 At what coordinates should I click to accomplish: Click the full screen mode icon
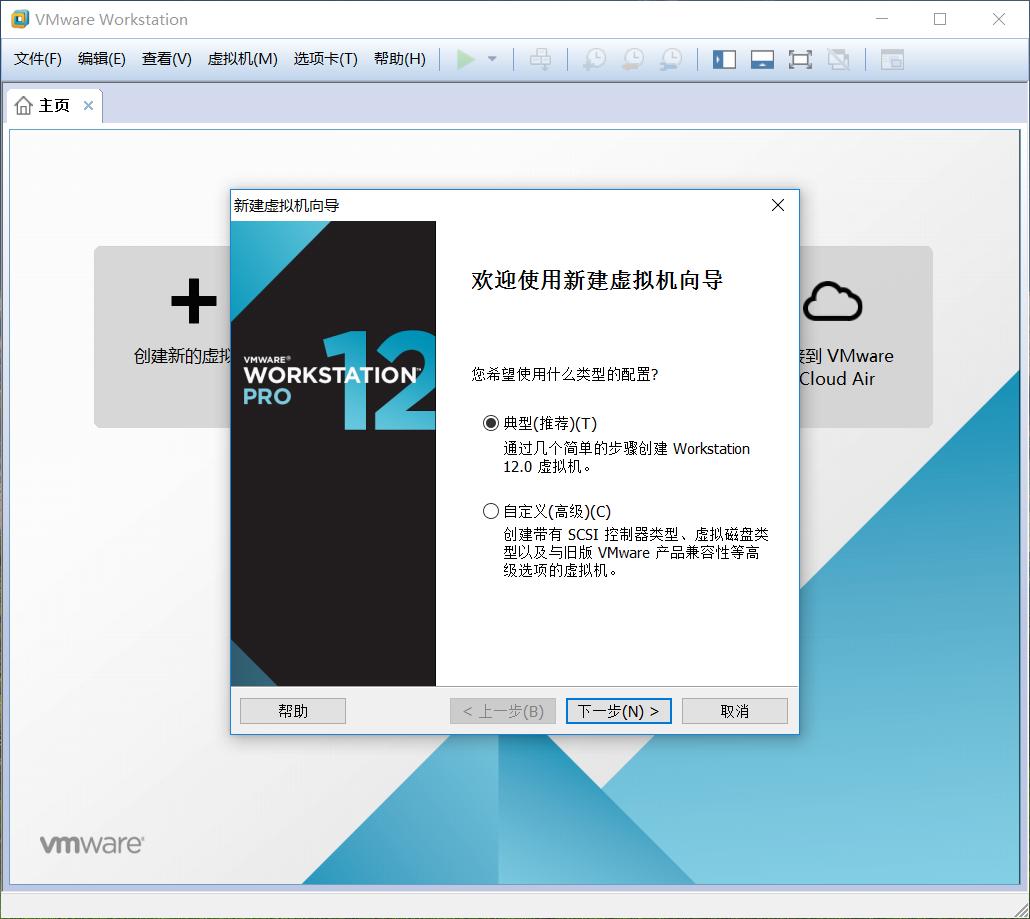click(x=800, y=59)
